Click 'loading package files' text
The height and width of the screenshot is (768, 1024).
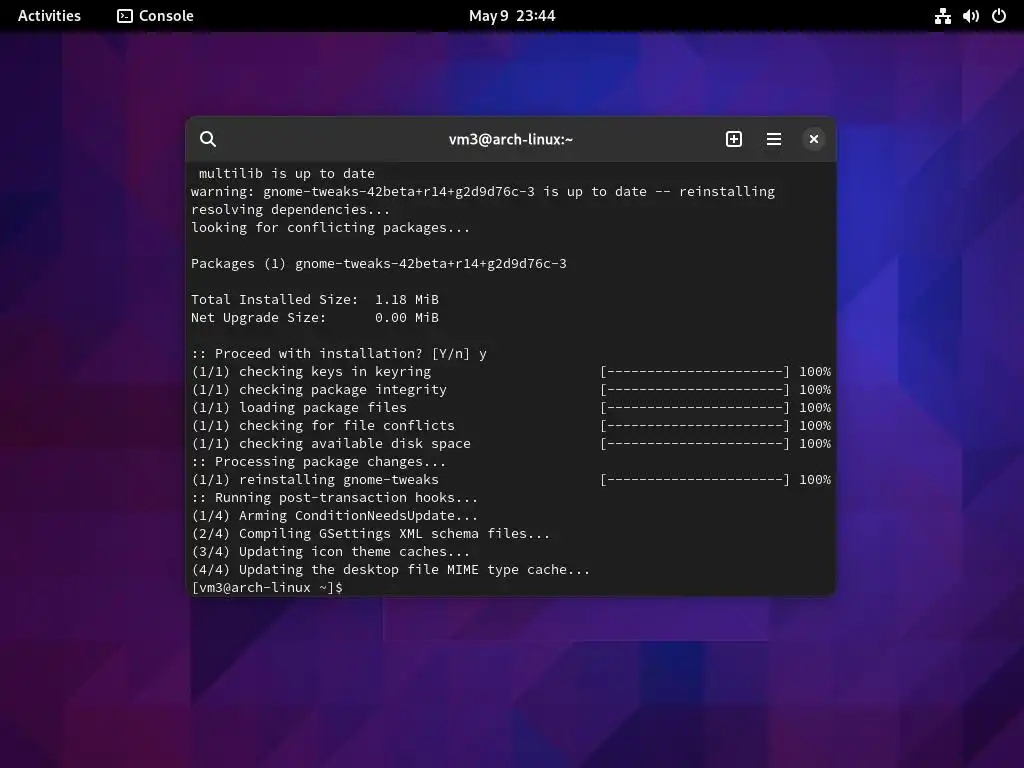click(323, 408)
